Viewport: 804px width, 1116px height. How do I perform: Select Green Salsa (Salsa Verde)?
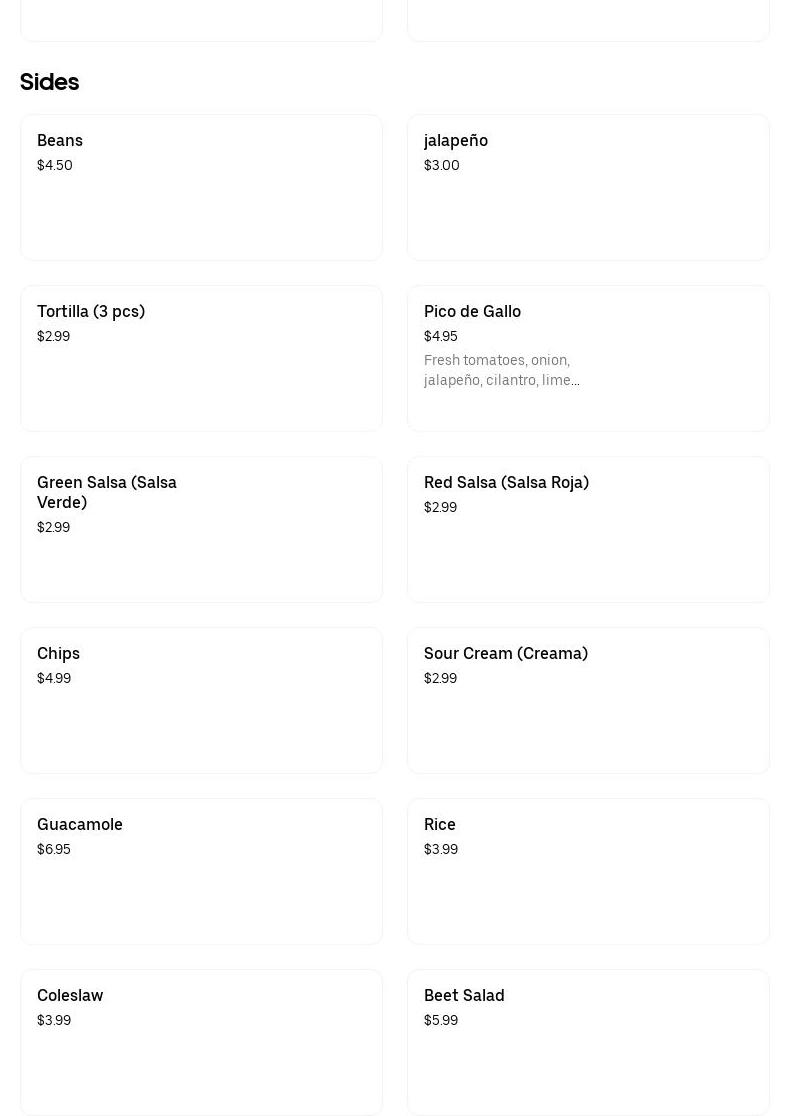coord(201,529)
